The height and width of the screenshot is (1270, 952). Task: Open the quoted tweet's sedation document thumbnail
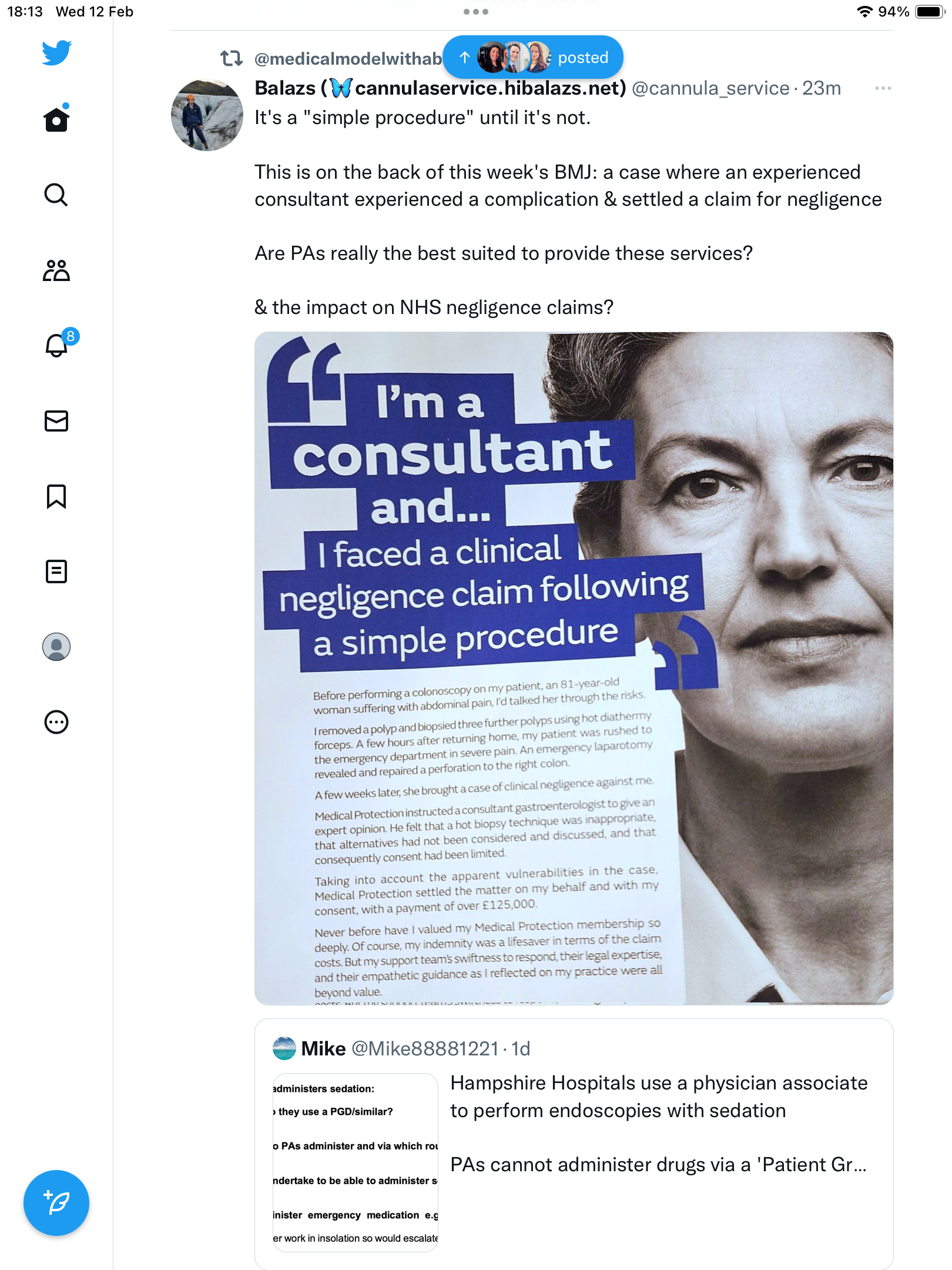point(356,1162)
